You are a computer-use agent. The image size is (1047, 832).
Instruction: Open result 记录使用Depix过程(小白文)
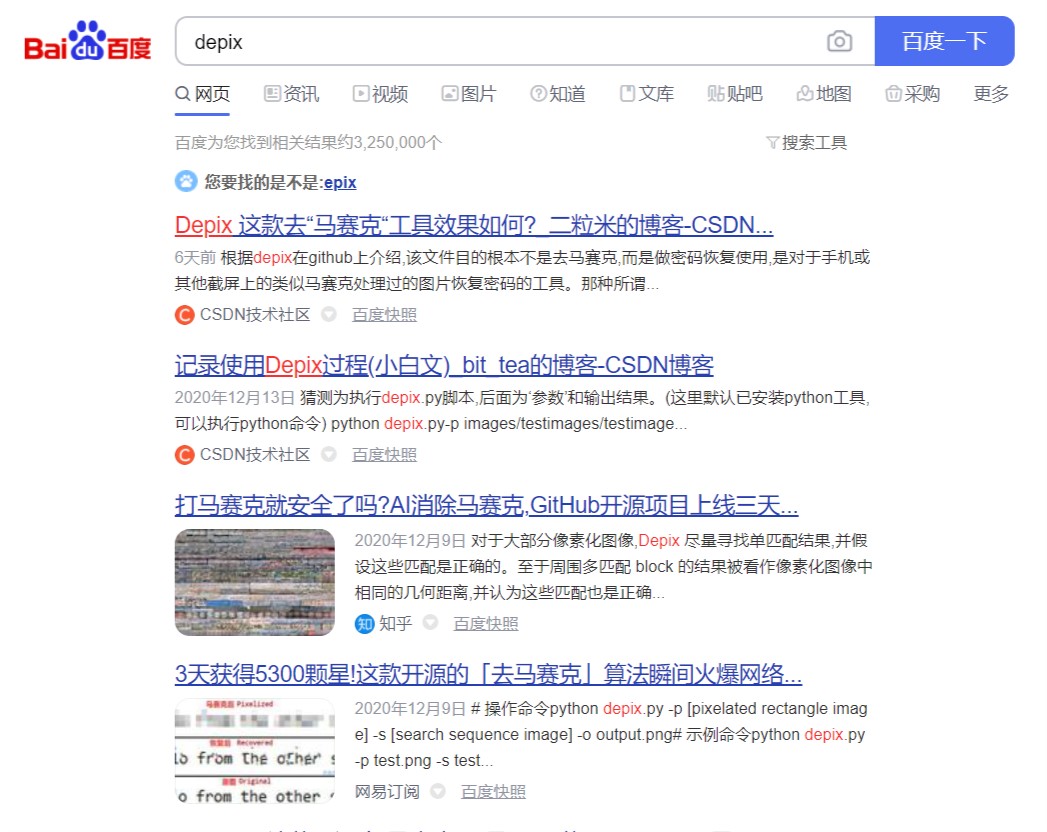(x=444, y=365)
